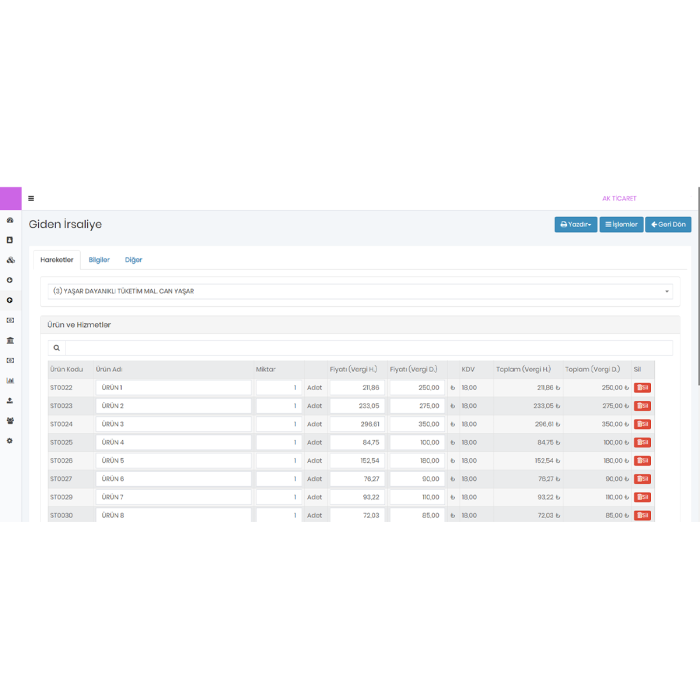Click the ÜRÜN 1 name input field
The height and width of the screenshot is (700, 700).
(x=173, y=388)
